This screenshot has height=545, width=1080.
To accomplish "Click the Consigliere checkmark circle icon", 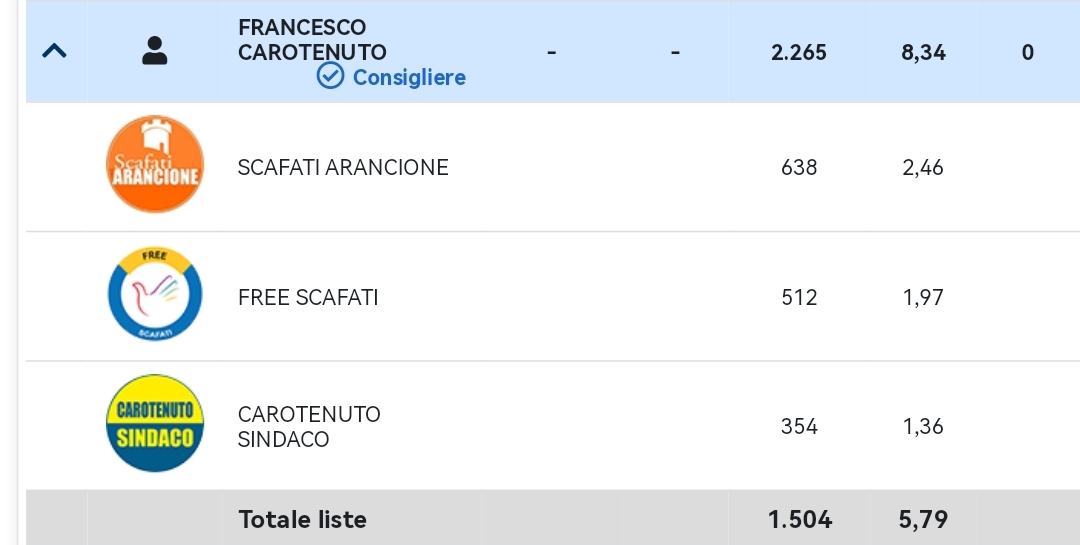I will 330,76.
